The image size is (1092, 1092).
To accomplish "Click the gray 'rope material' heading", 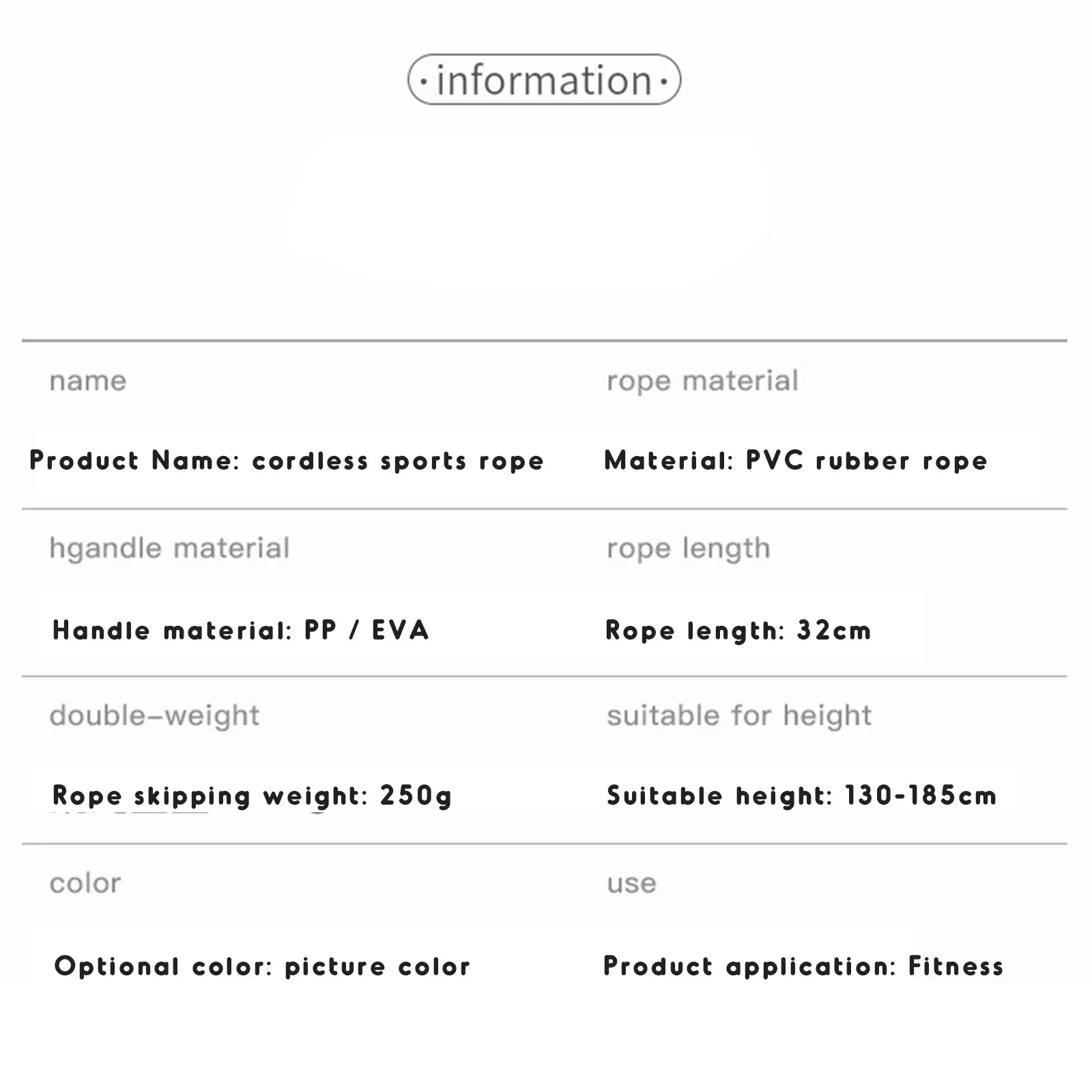I will click(x=702, y=381).
